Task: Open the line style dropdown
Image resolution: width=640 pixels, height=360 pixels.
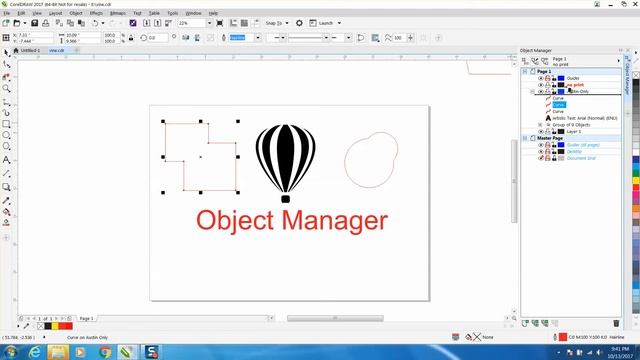Action: pyautogui.click(x=326, y=38)
